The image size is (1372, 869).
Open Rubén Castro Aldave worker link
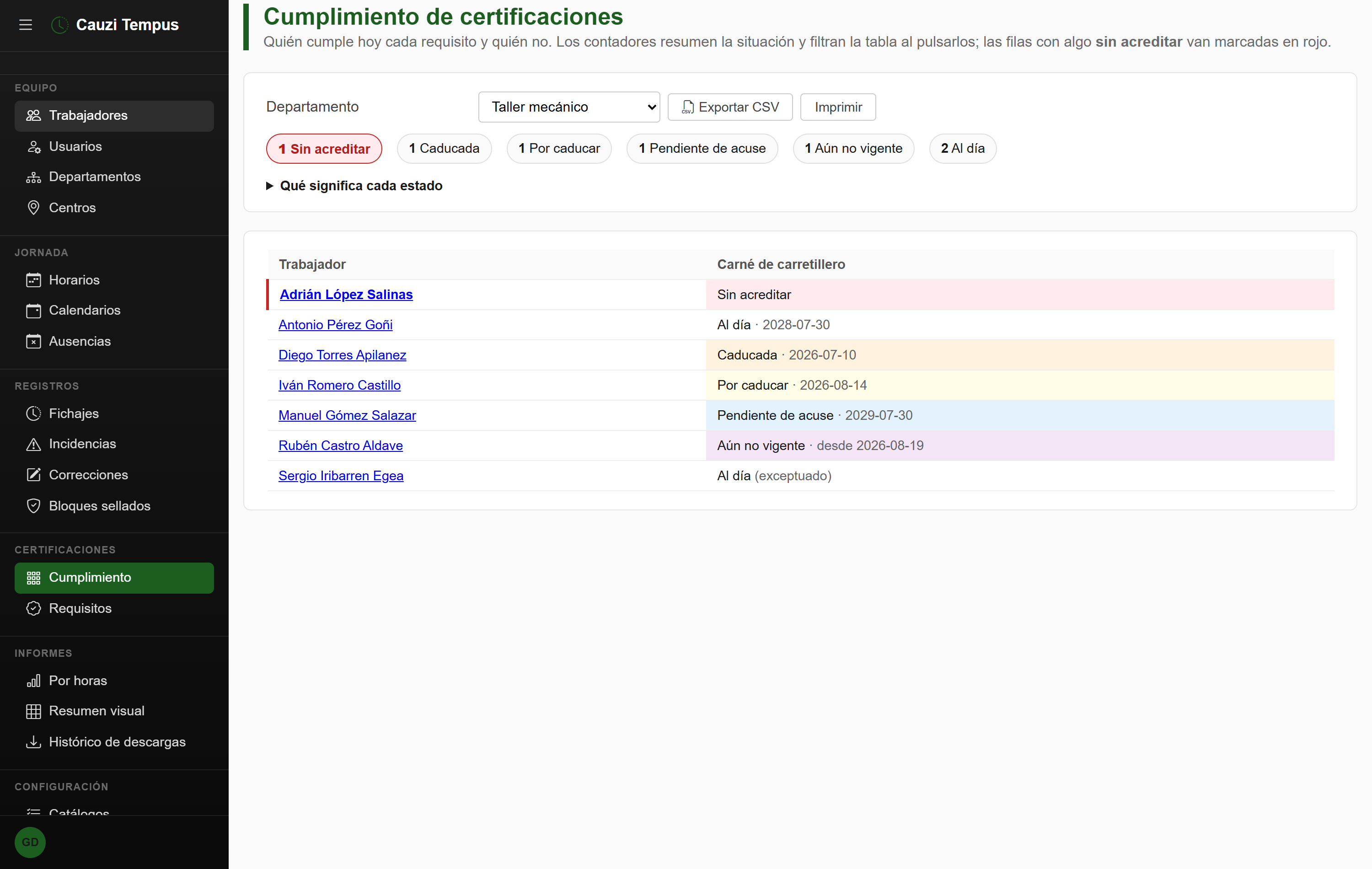point(341,445)
